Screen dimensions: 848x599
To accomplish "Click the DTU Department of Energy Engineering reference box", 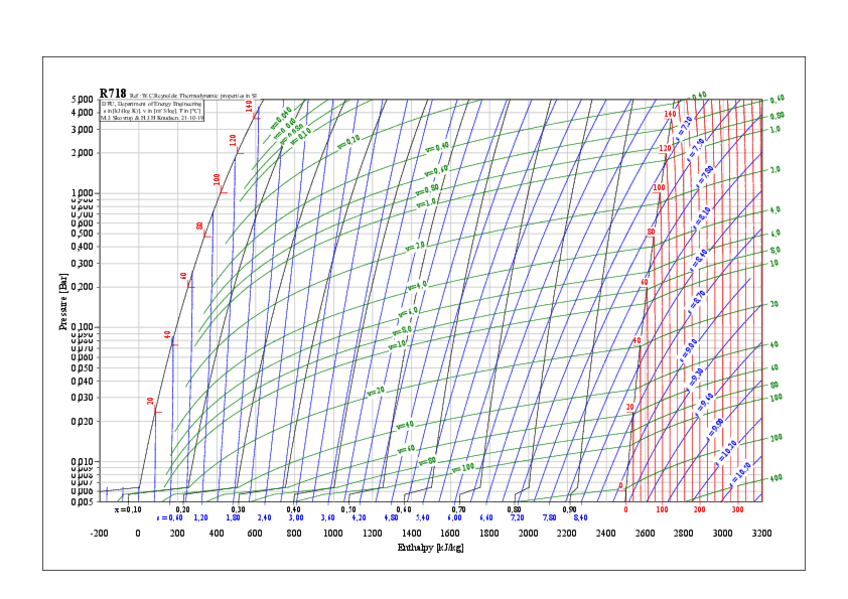I will pyautogui.click(x=152, y=110).
